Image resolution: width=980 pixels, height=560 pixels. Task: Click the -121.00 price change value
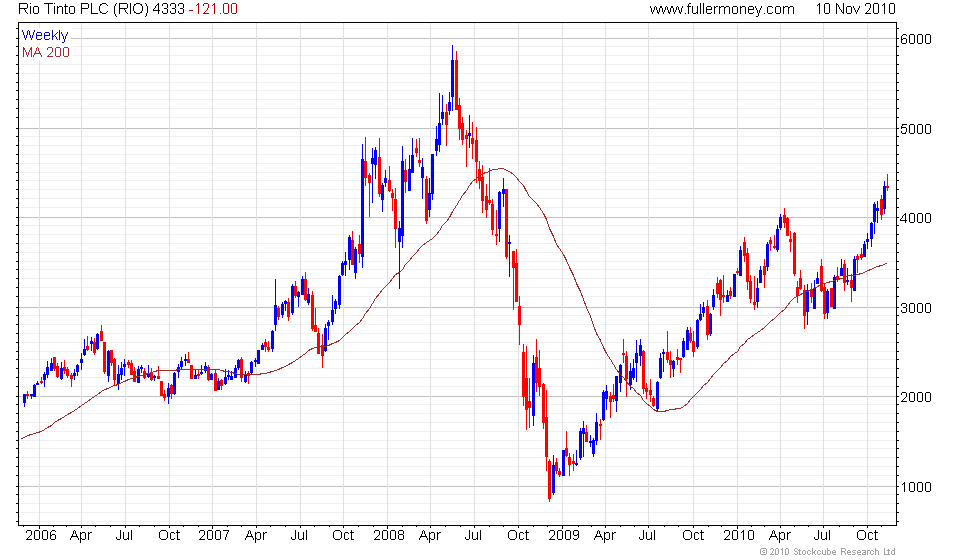point(213,9)
